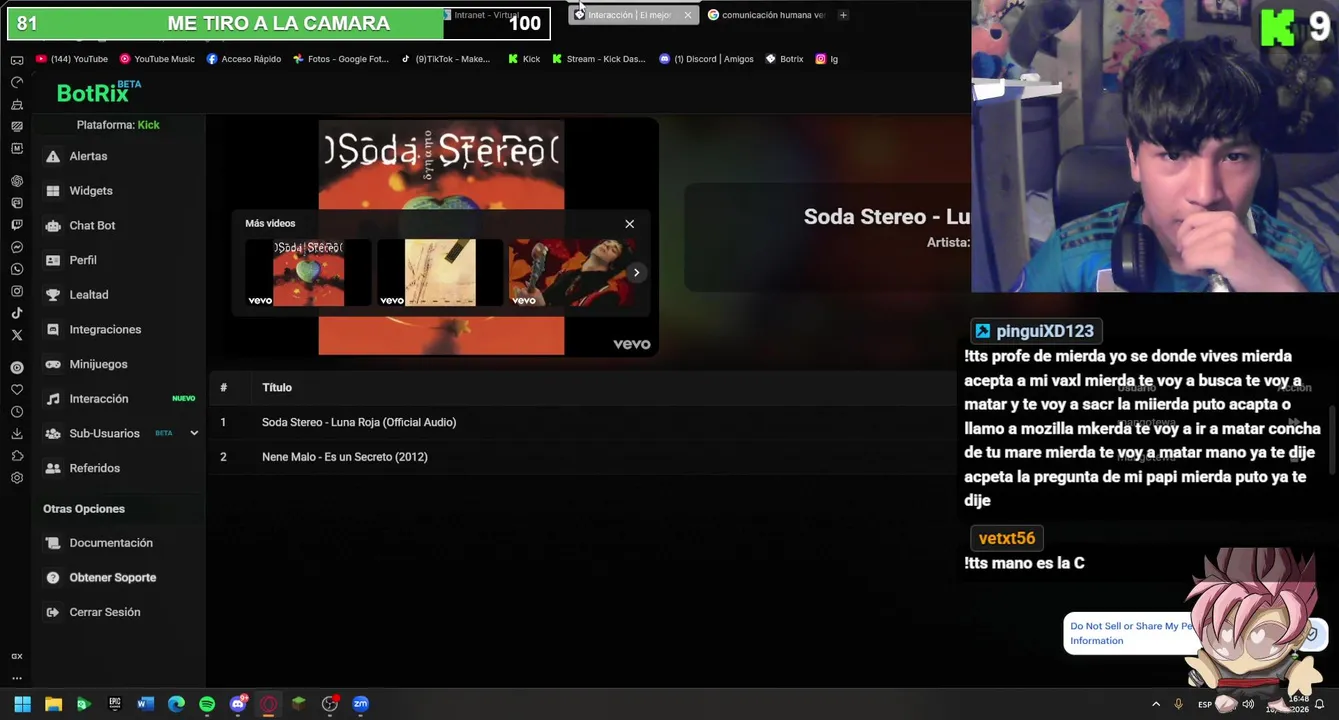1339x720 pixels.
Task: Open Chat Bot robot icon
Action: [53, 226]
